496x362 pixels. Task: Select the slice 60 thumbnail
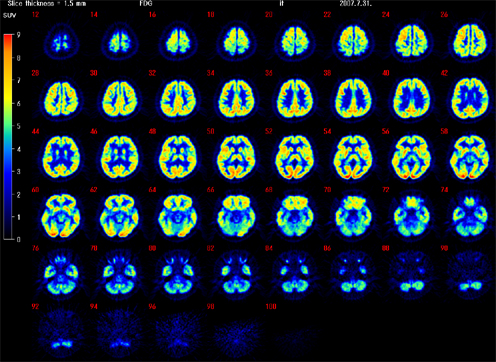click(x=61, y=216)
